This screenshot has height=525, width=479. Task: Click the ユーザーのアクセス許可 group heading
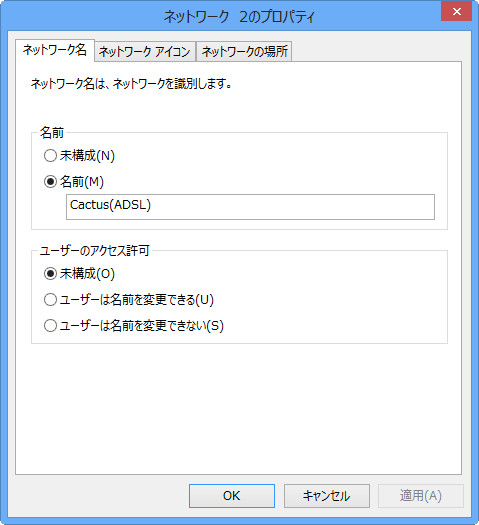click(x=94, y=250)
